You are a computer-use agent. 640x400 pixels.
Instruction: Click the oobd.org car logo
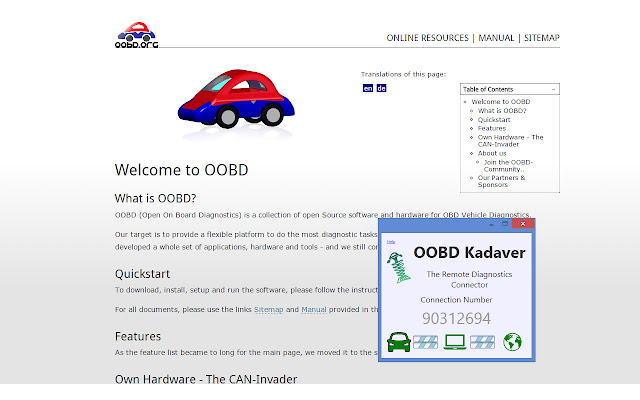(136, 35)
